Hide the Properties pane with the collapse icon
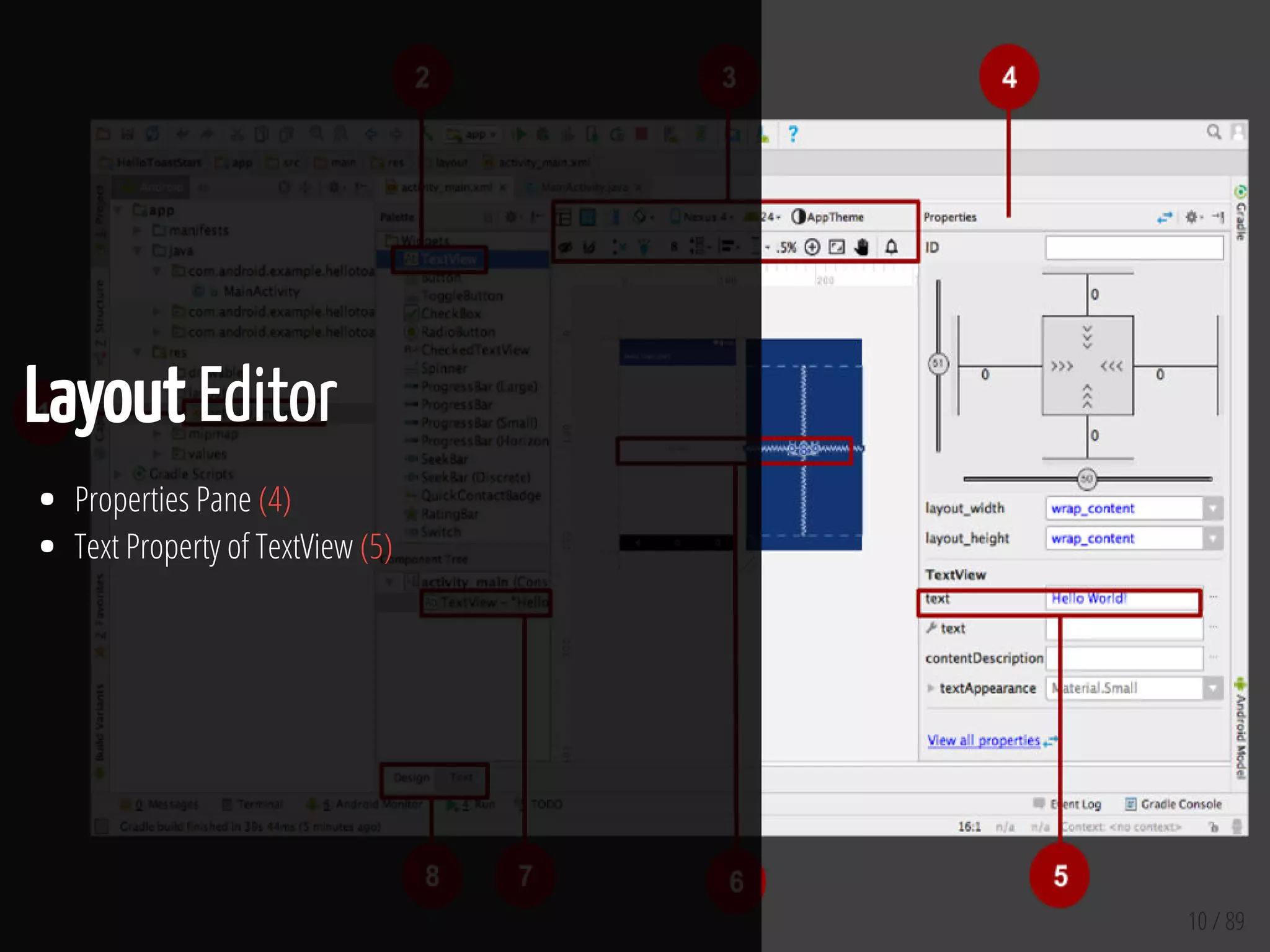Screen dimensions: 1270x952 pos(1218,217)
